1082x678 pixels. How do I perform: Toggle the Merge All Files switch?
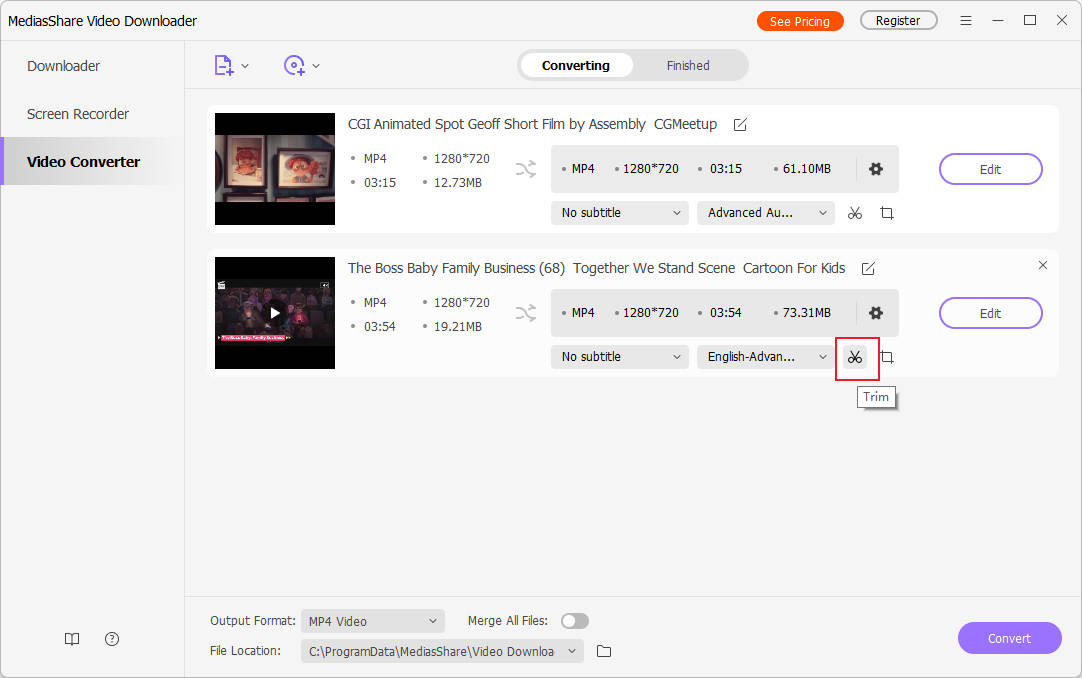click(575, 621)
